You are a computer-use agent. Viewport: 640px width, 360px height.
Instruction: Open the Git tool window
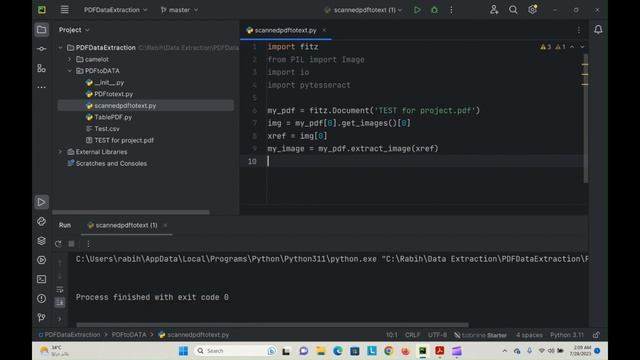point(41,317)
